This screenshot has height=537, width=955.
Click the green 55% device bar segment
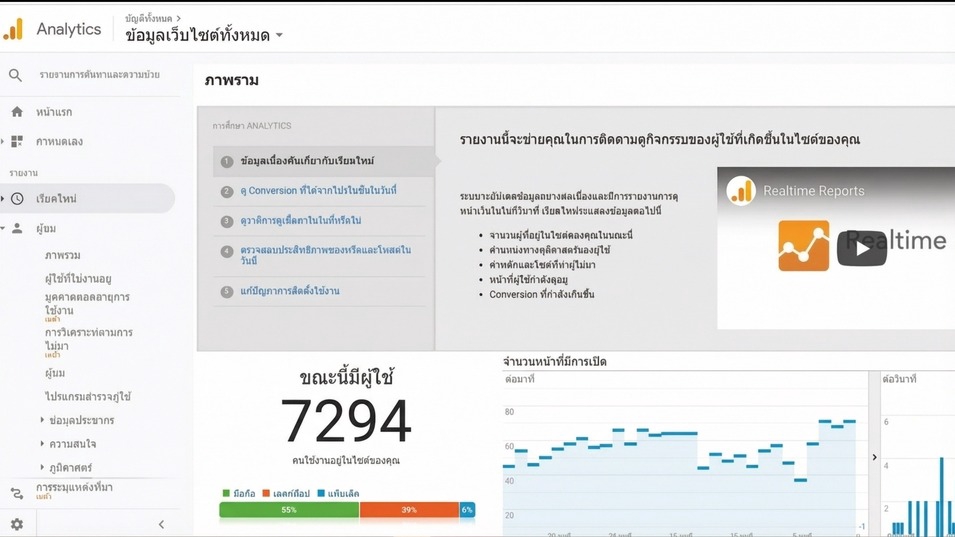289,510
